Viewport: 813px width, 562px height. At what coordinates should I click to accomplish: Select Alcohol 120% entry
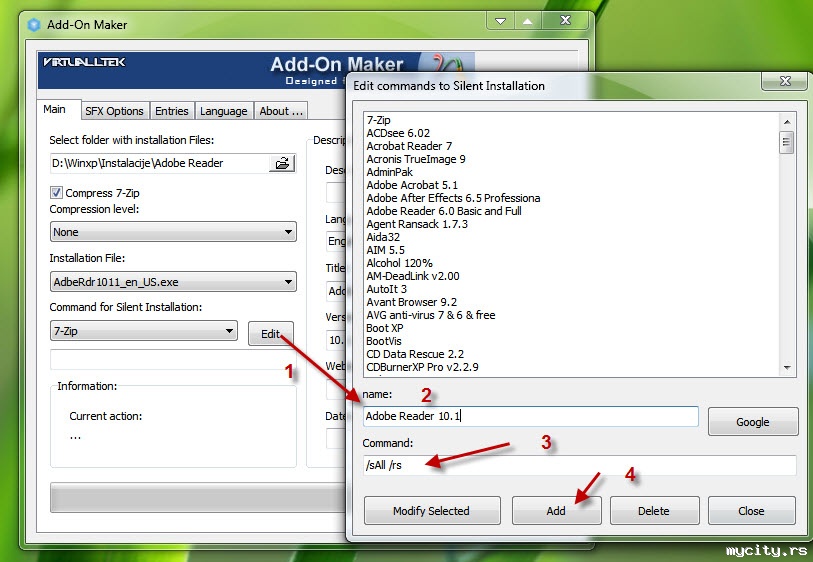399,263
